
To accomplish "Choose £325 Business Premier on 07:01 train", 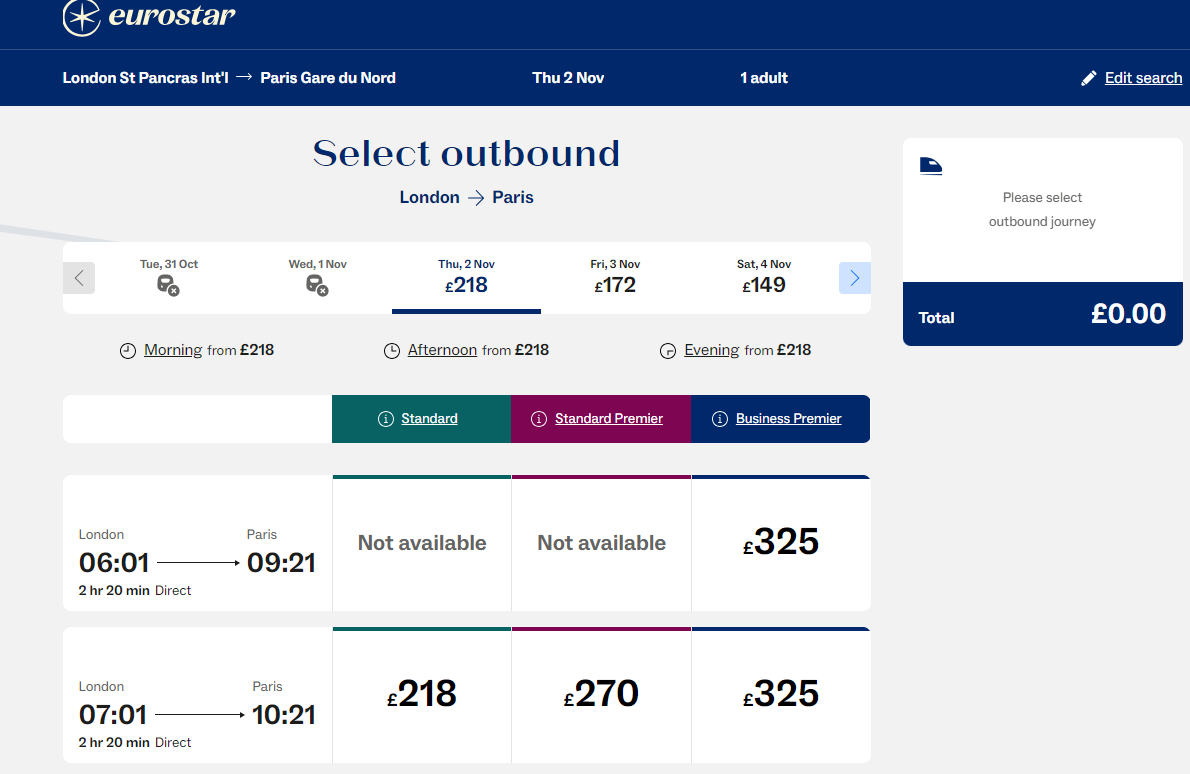I will [x=781, y=694].
